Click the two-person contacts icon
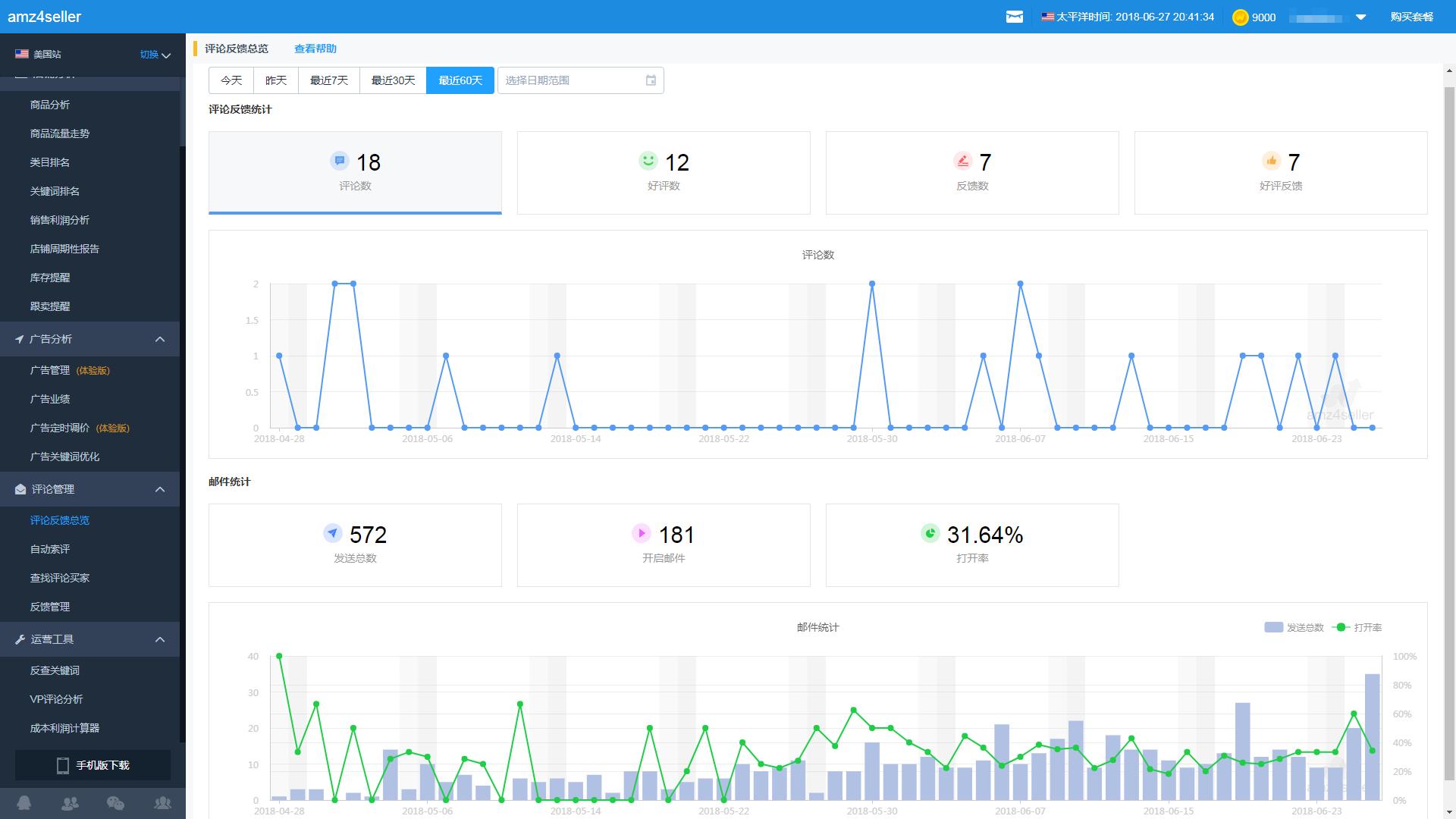This screenshot has width=1456, height=819. click(x=70, y=803)
